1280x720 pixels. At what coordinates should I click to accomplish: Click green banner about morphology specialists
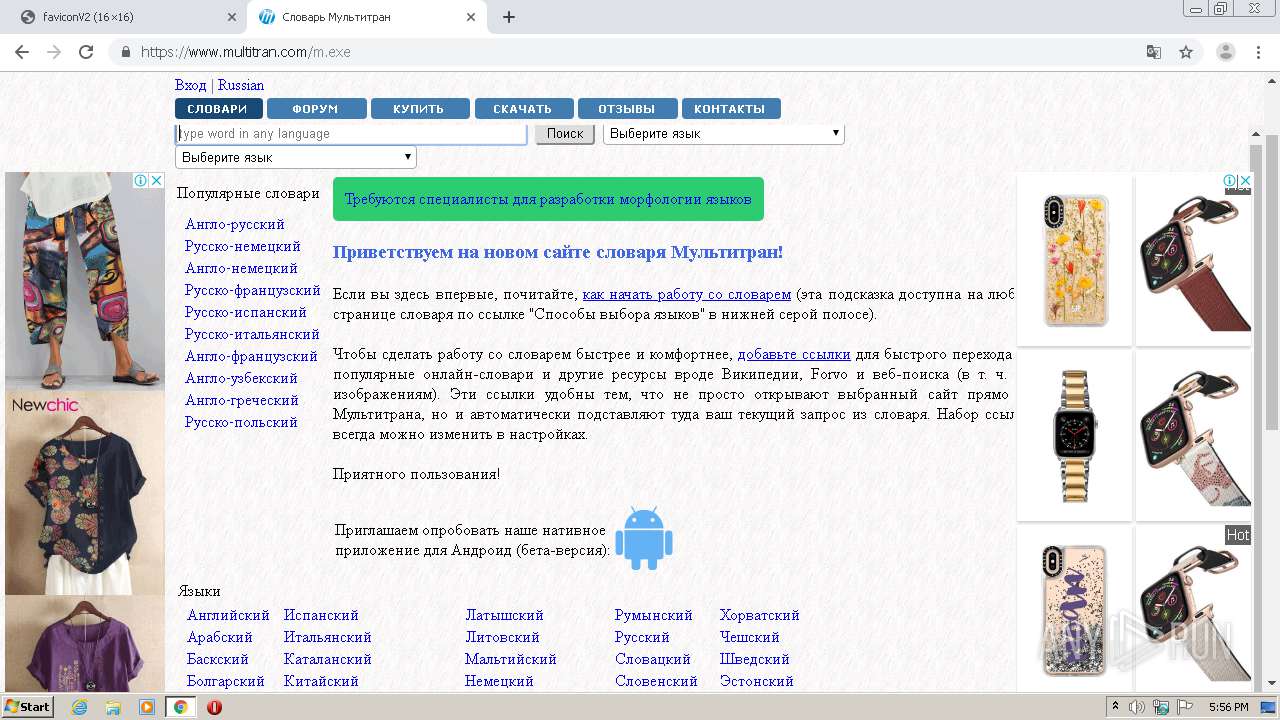548,199
